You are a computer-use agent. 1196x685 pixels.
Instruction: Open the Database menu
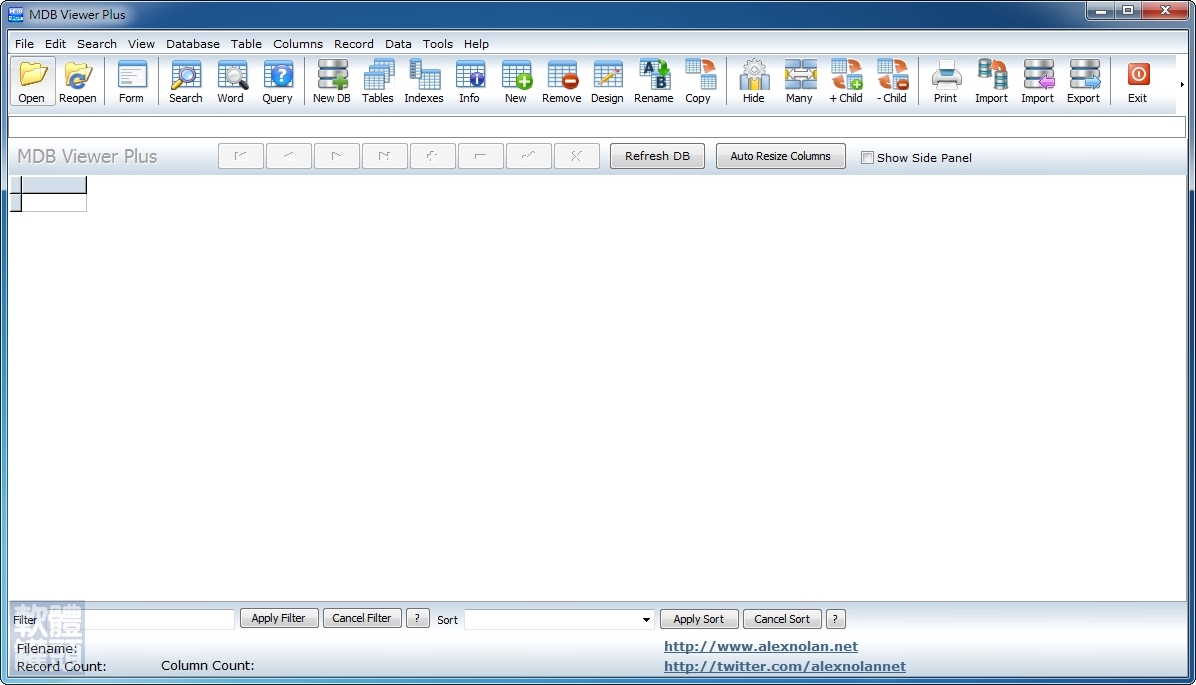click(x=192, y=44)
